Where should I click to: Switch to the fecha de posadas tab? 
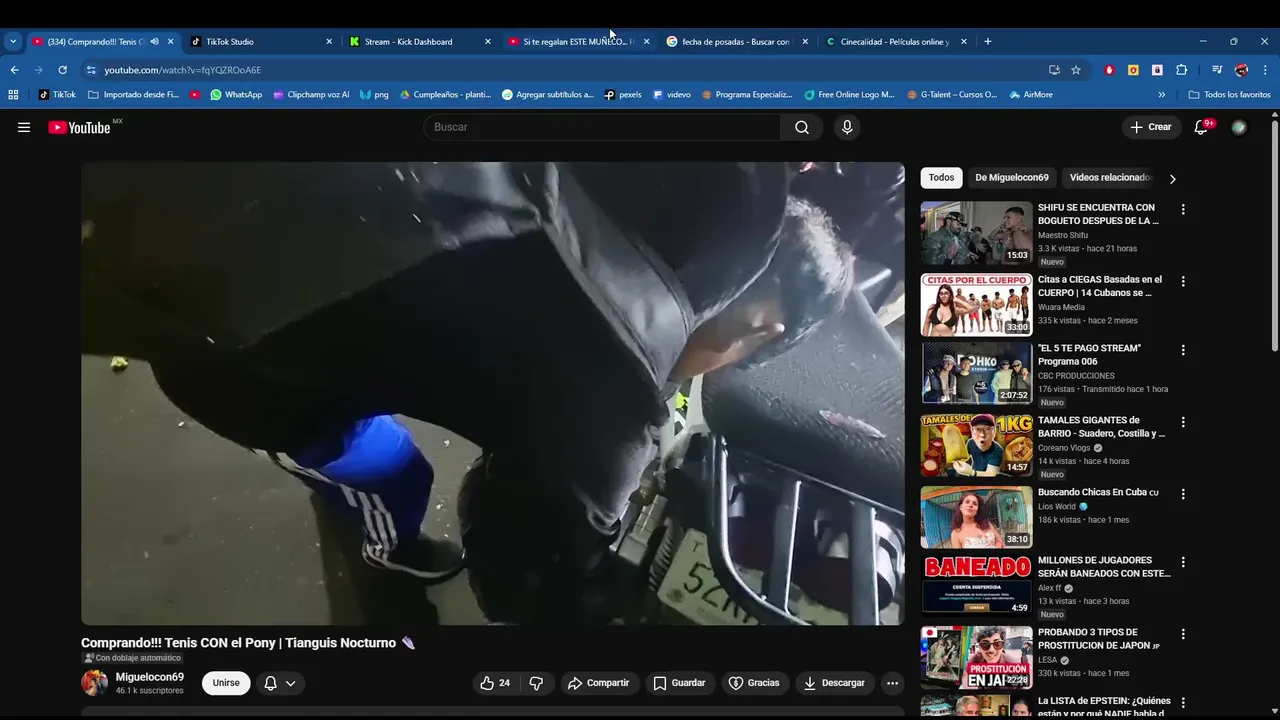(x=736, y=42)
